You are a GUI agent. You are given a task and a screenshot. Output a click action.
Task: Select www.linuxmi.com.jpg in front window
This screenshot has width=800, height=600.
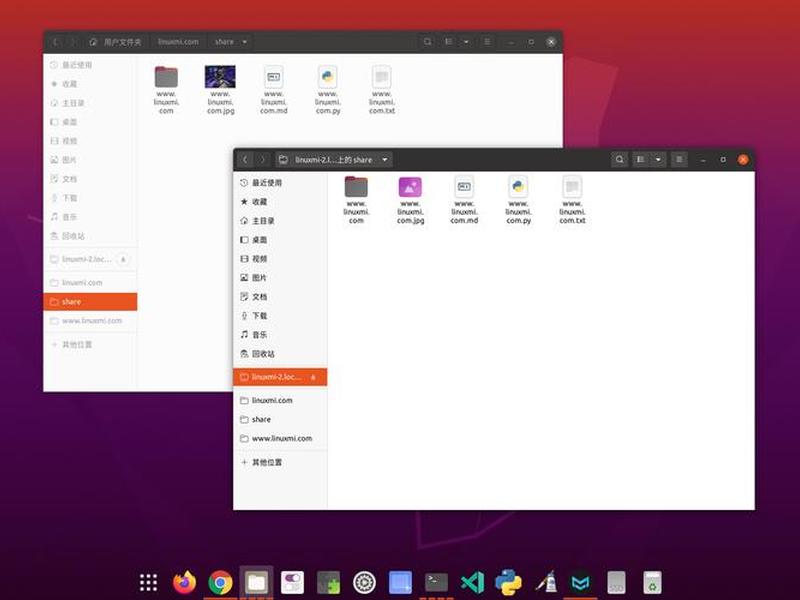point(410,199)
